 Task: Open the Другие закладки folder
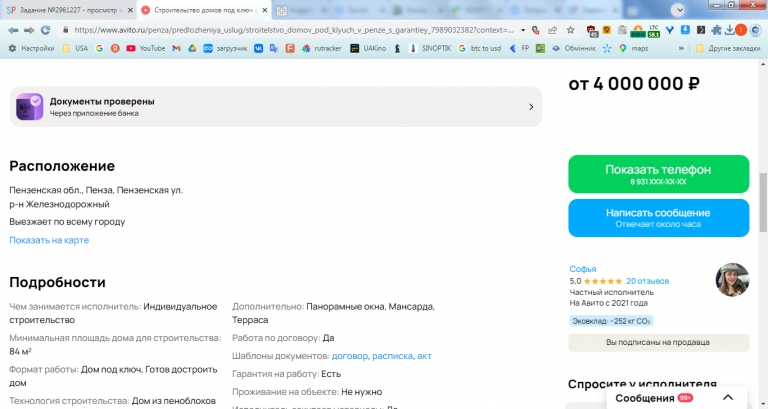(728, 48)
